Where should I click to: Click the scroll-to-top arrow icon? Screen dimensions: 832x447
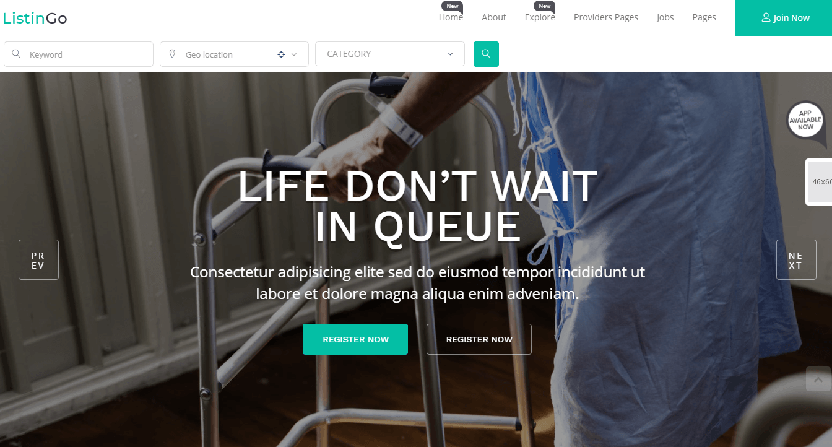coord(818,379)
